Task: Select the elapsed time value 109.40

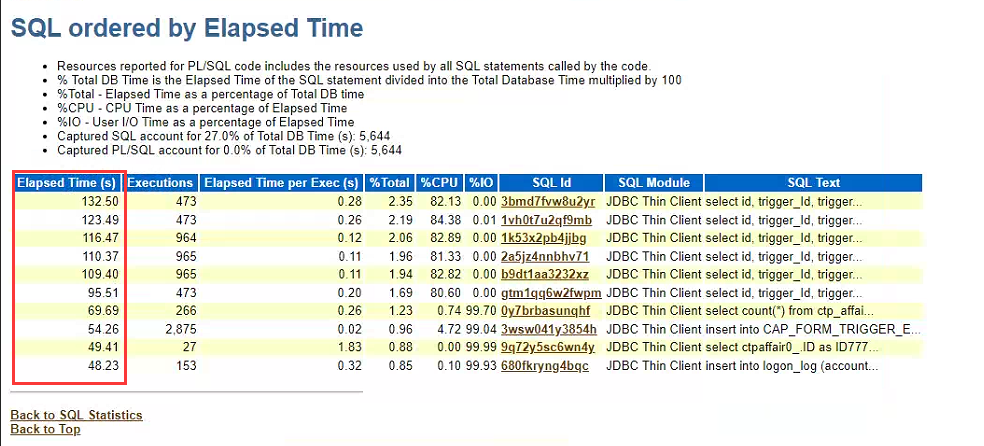Action: 100,274
